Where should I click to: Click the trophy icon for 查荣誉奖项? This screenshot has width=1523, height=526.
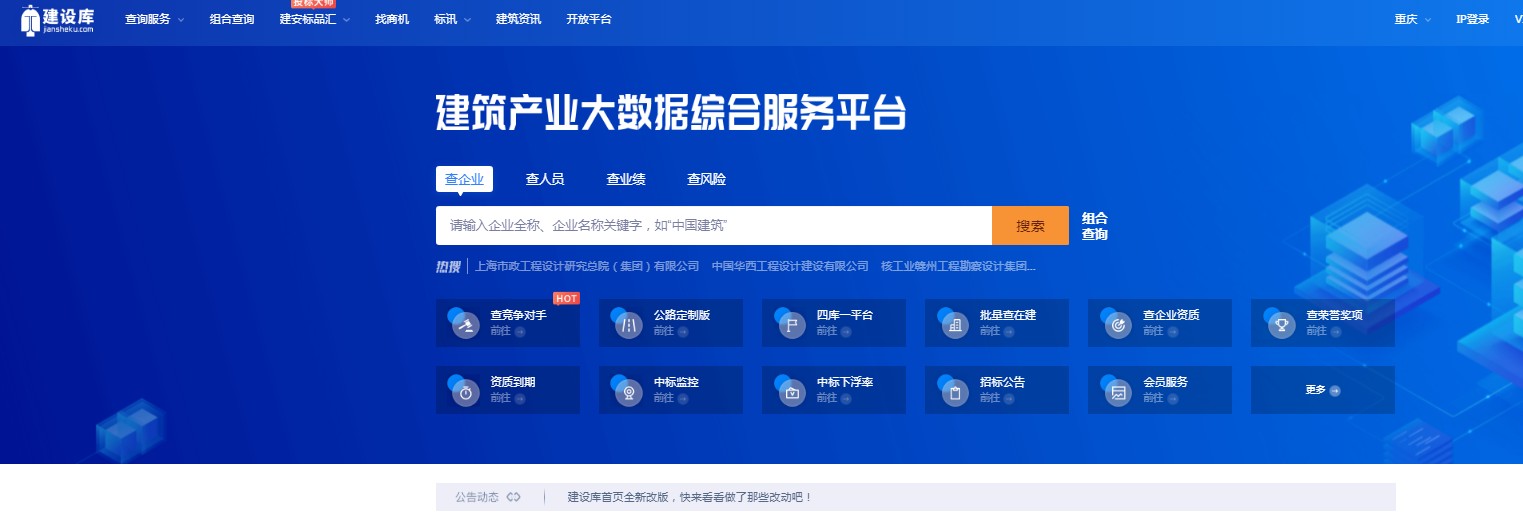1280,326
